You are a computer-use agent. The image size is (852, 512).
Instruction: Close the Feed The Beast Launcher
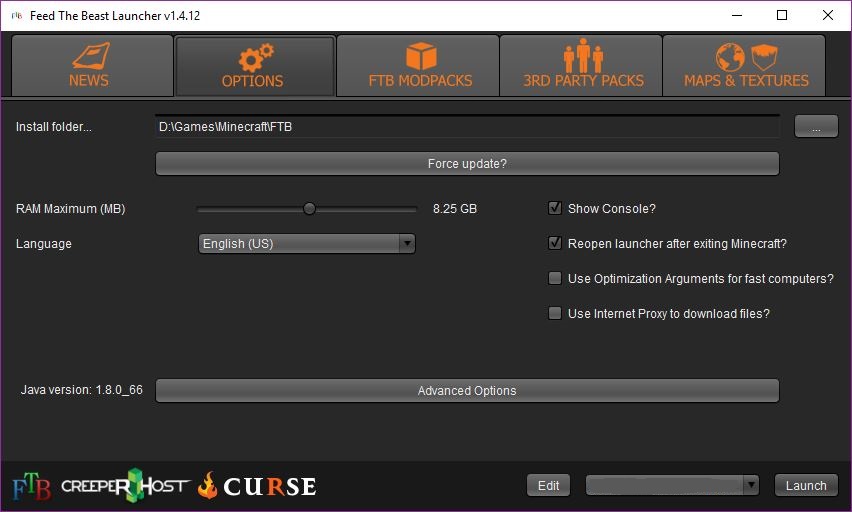(828, 15)
